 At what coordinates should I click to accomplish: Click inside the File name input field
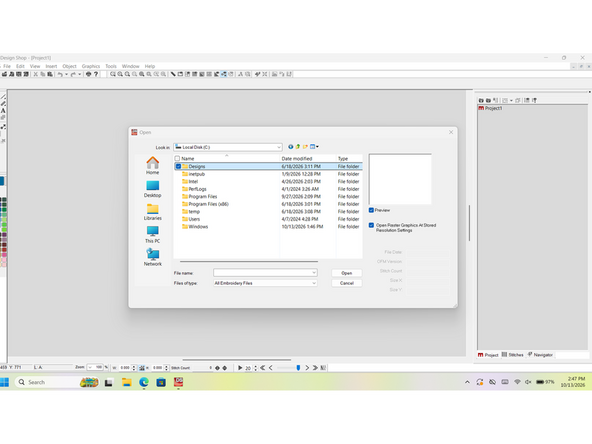pyautogui.click(x=262, y=273)
